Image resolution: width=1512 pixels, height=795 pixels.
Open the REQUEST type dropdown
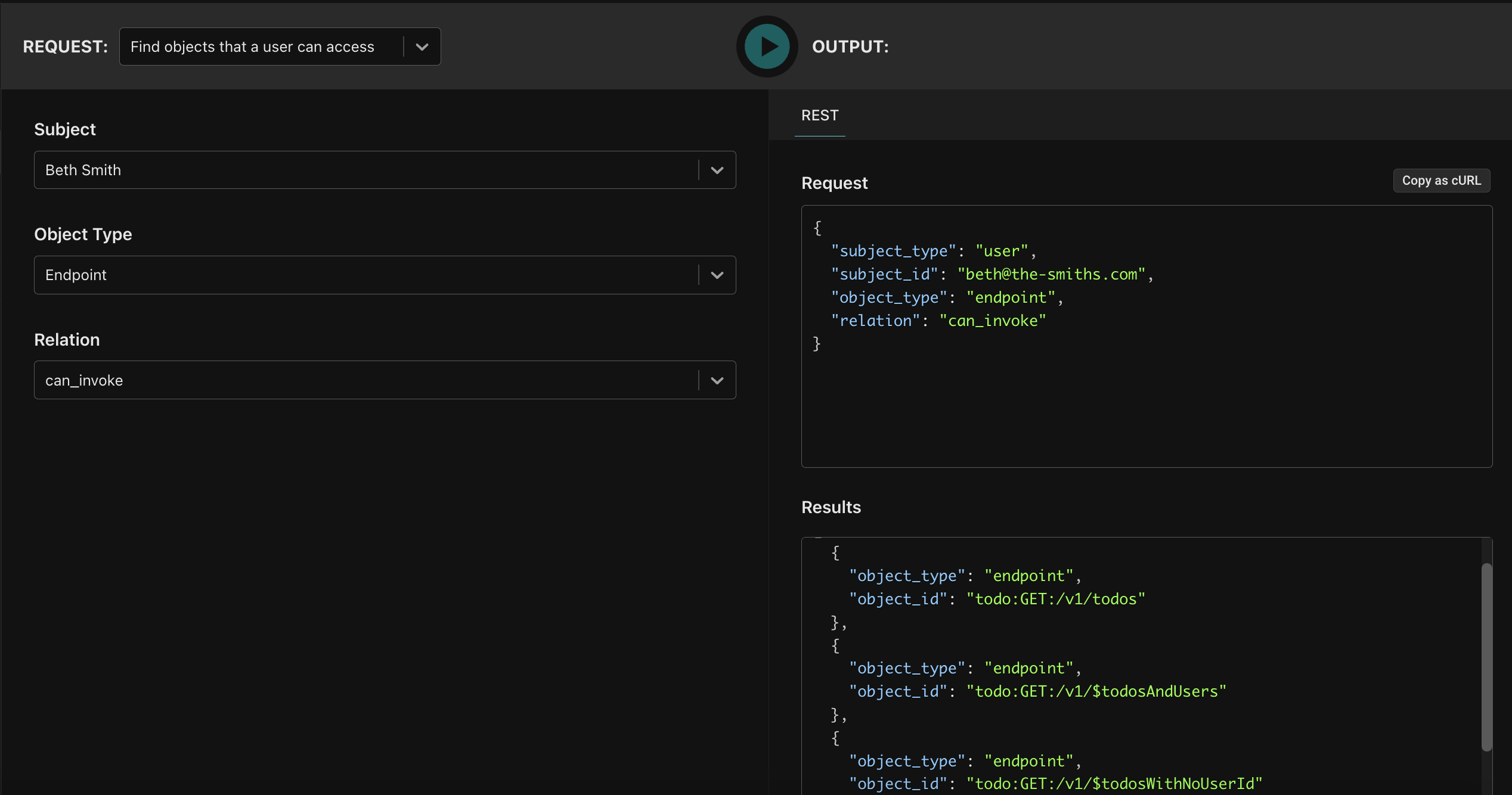click(x=280, y=46)
